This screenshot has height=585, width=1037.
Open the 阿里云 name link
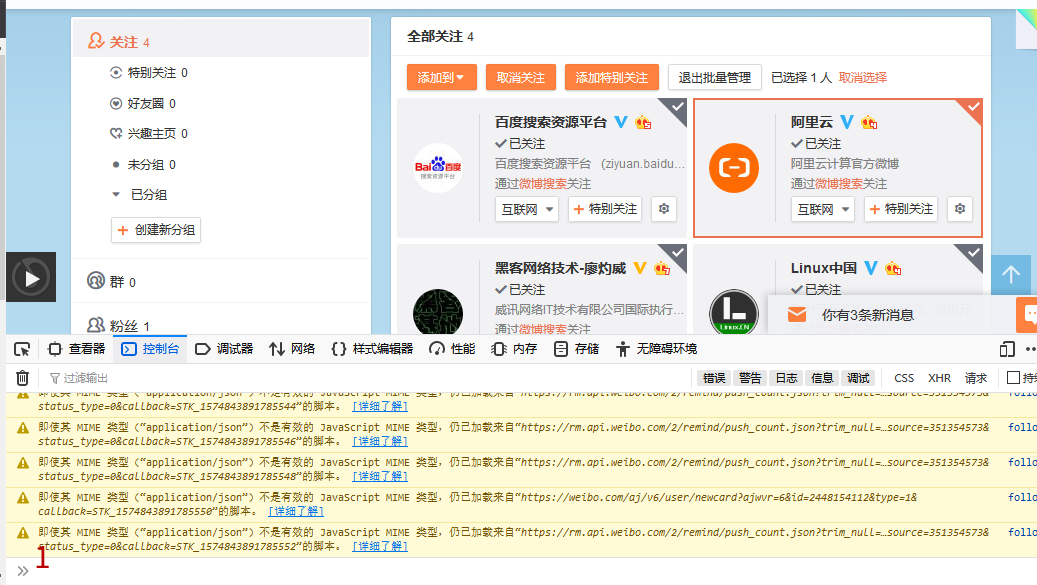(x=811, y=122)
